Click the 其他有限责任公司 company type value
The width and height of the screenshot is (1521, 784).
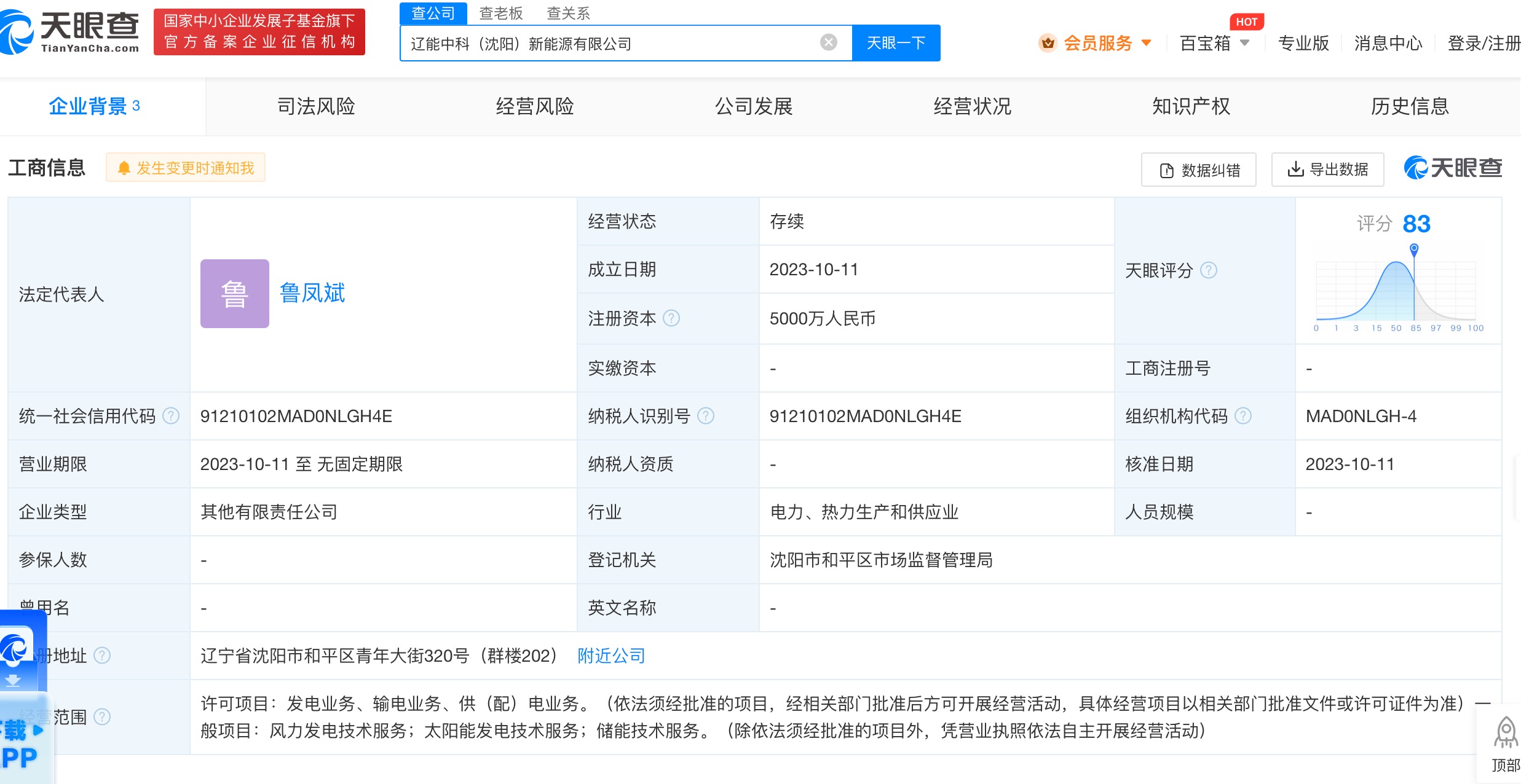point(269,512)
